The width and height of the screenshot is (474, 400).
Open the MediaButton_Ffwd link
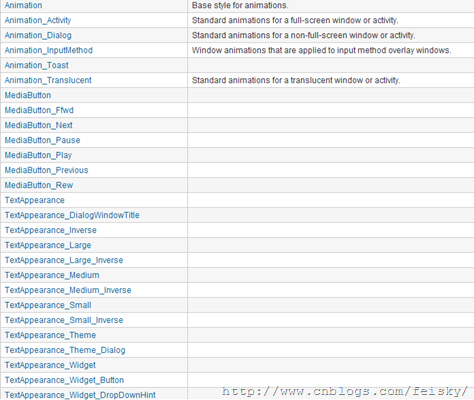[x=39, y=110]
